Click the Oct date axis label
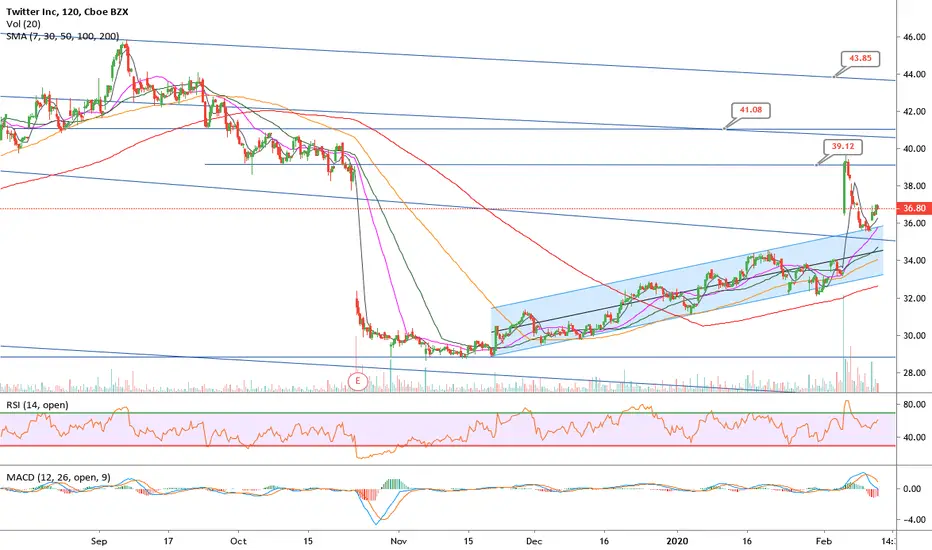The height and width of the screenshot is (550, 932). pyautogui.click(x=238, y=541)
